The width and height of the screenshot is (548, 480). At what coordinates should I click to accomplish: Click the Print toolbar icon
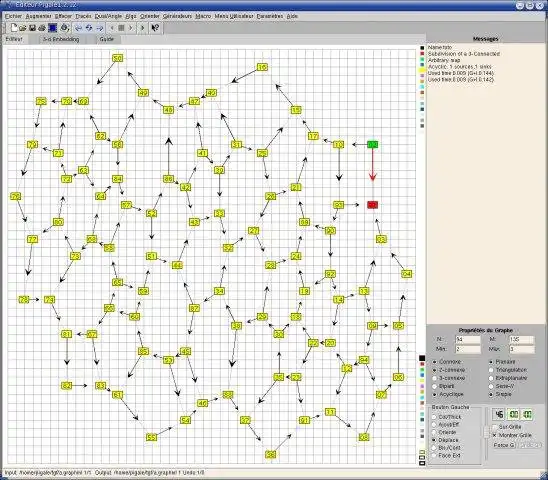pos(42,28)
